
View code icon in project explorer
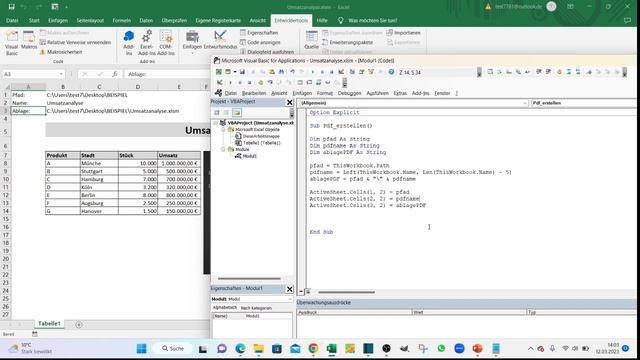pyautogui.click(x=217, y=113)
